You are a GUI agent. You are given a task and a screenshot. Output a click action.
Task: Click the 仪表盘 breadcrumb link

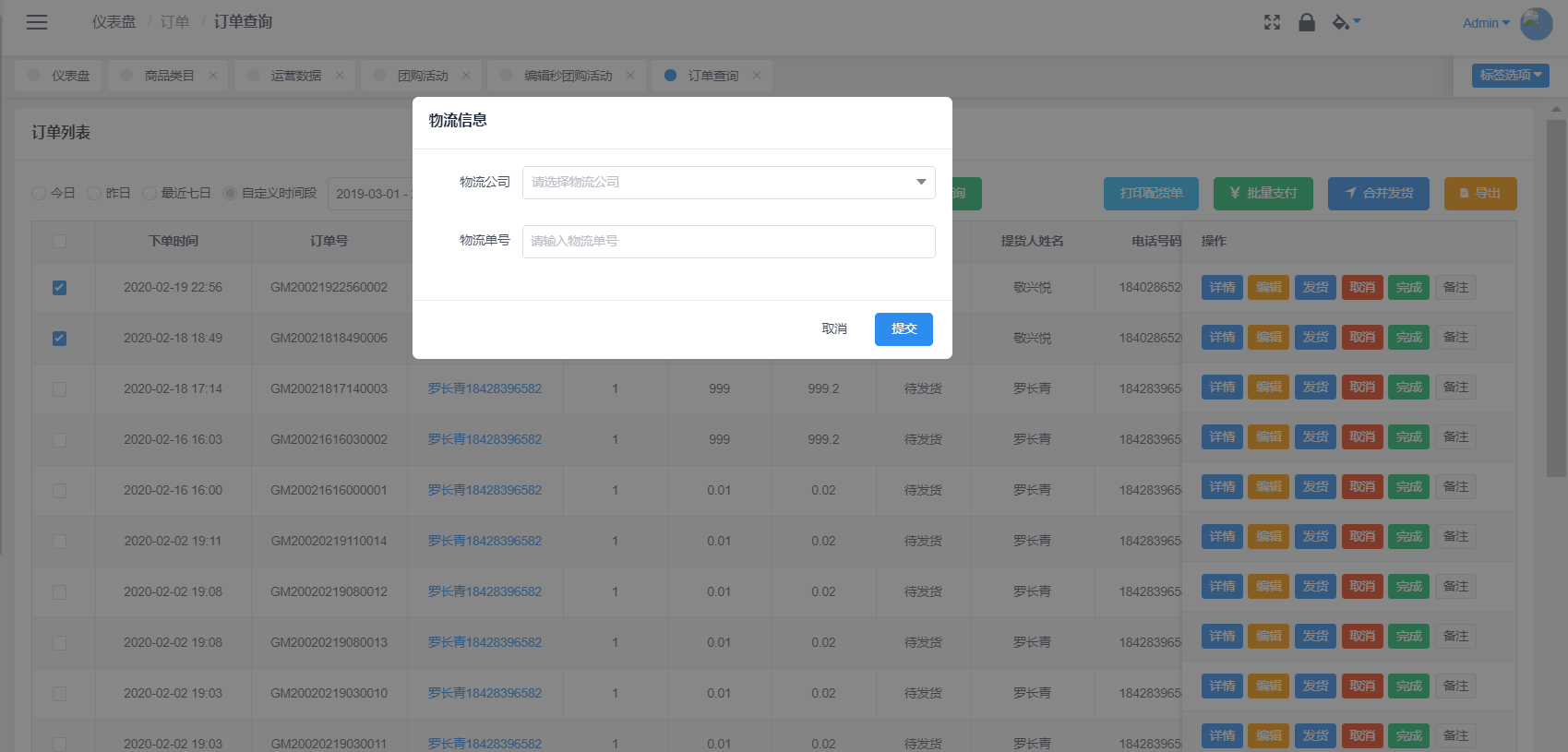click(x=114, y=22)
